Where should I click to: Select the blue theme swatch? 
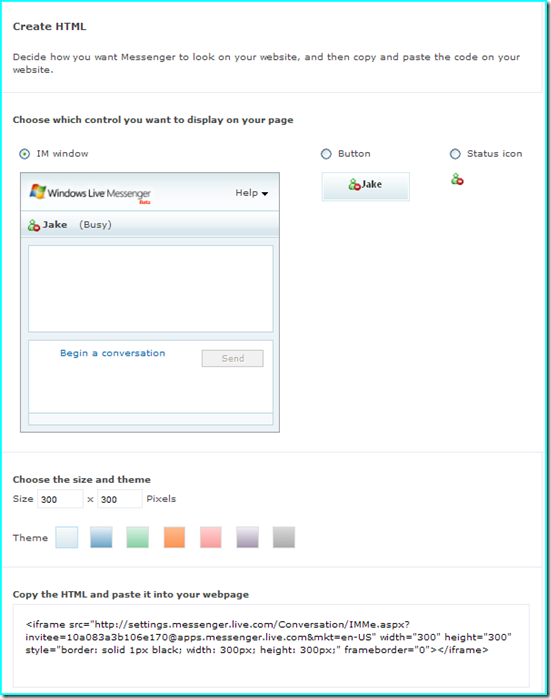[x=101, y=537]
